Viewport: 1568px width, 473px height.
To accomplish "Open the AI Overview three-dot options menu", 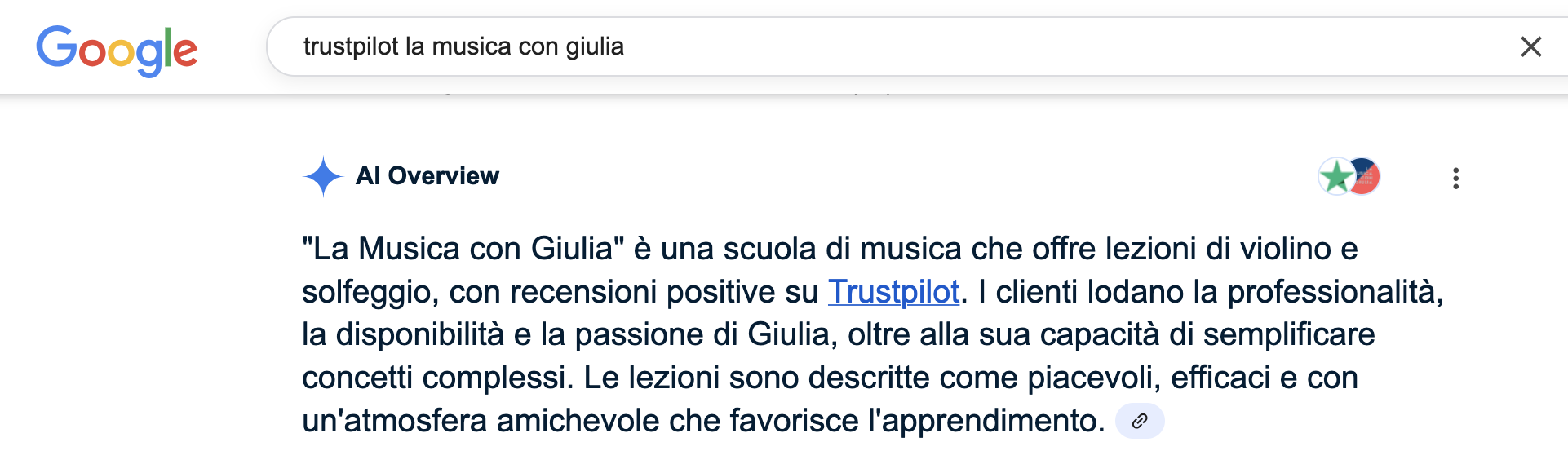I will tap(1455, 179).
